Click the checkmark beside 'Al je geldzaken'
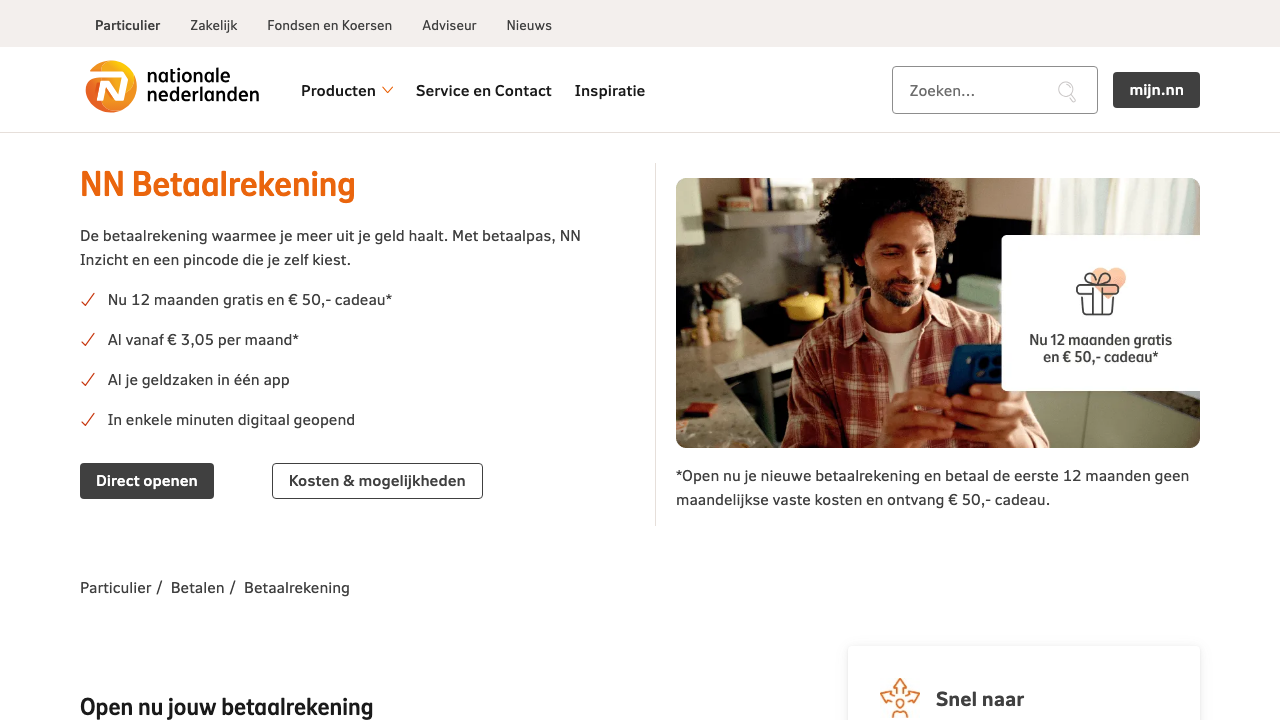This screenshot has height=720, width=1280. (88, 380)
